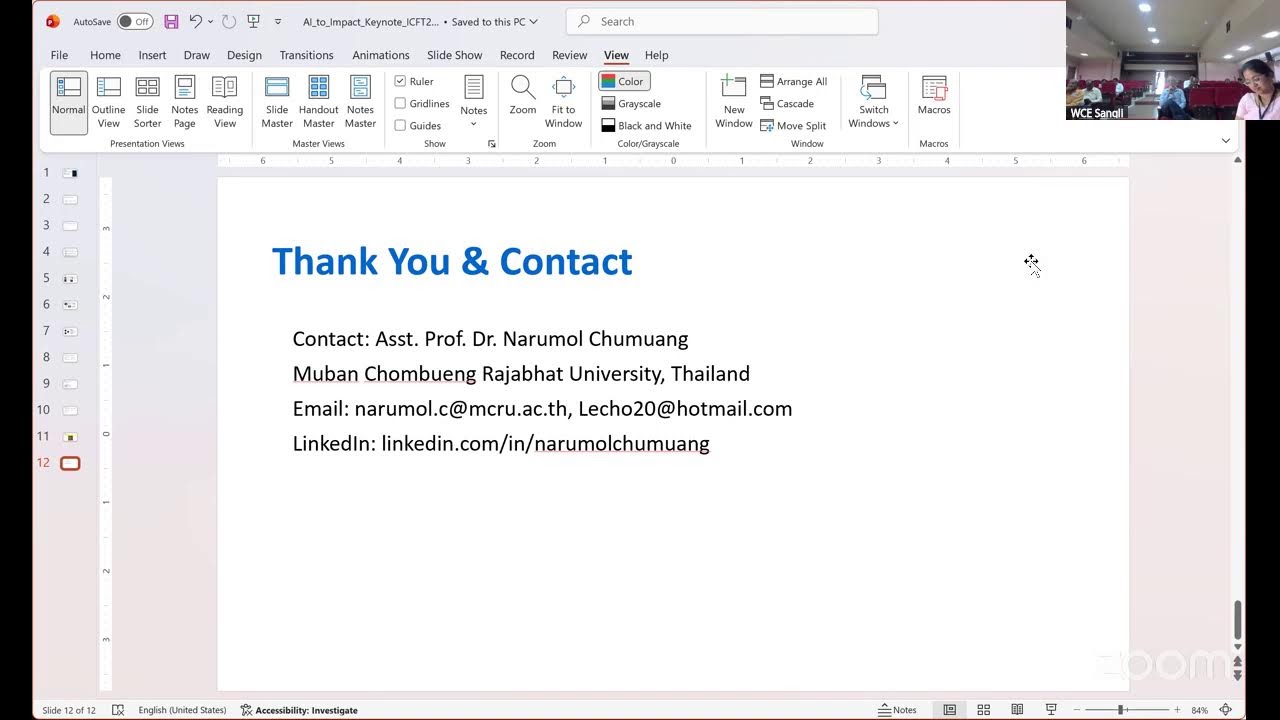Select Grayscale view mode
1280x720 pixels.
[x=632, y=103]
